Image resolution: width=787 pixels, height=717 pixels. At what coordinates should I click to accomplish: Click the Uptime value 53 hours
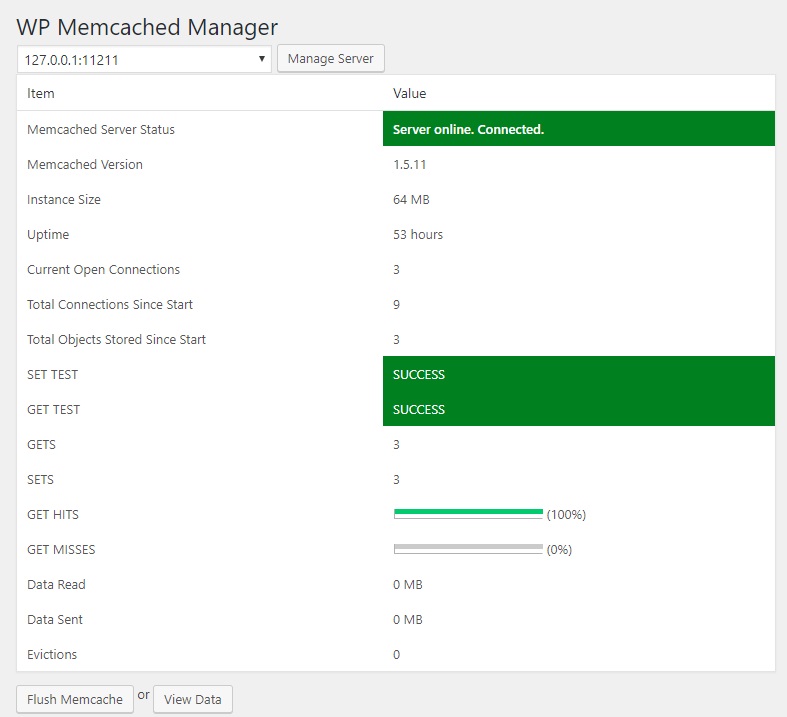click(x=418, y=234)
